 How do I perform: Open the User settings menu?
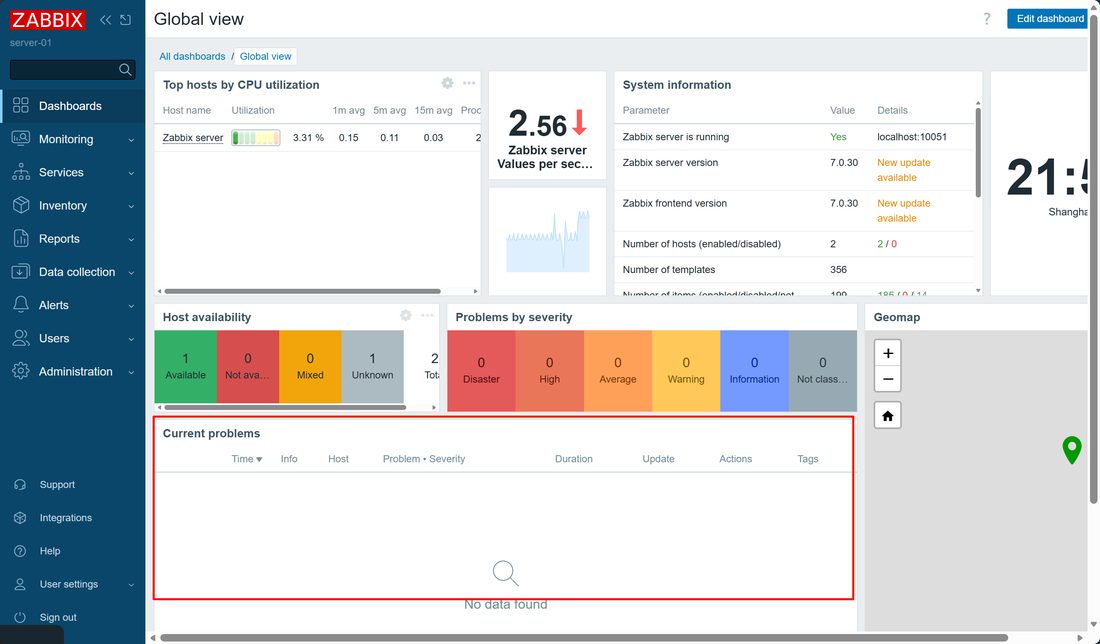(73, 584)
